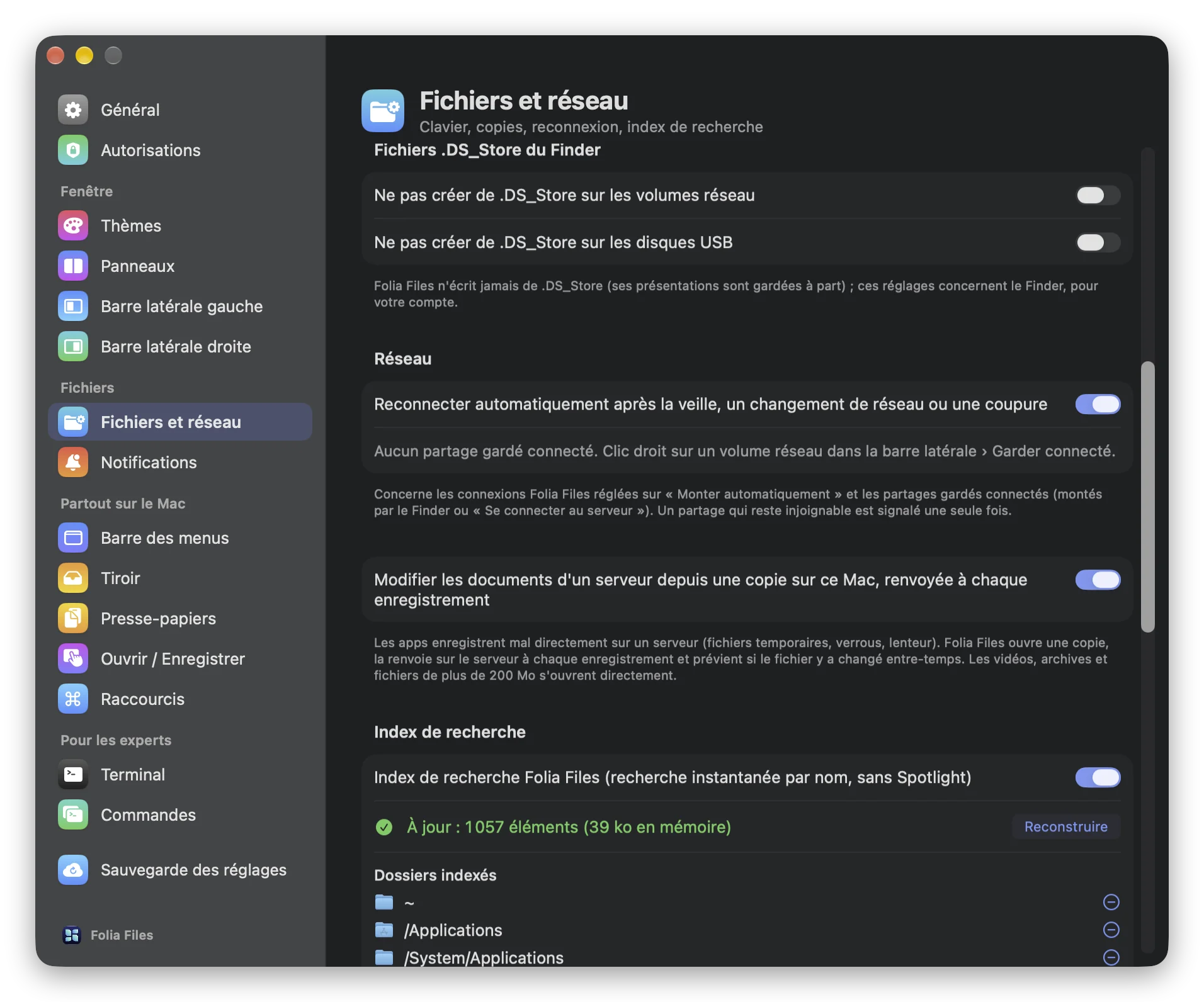Click the Reconstruire button
Viewport: 1204px width, 1002px height.
coord(1065,827)
